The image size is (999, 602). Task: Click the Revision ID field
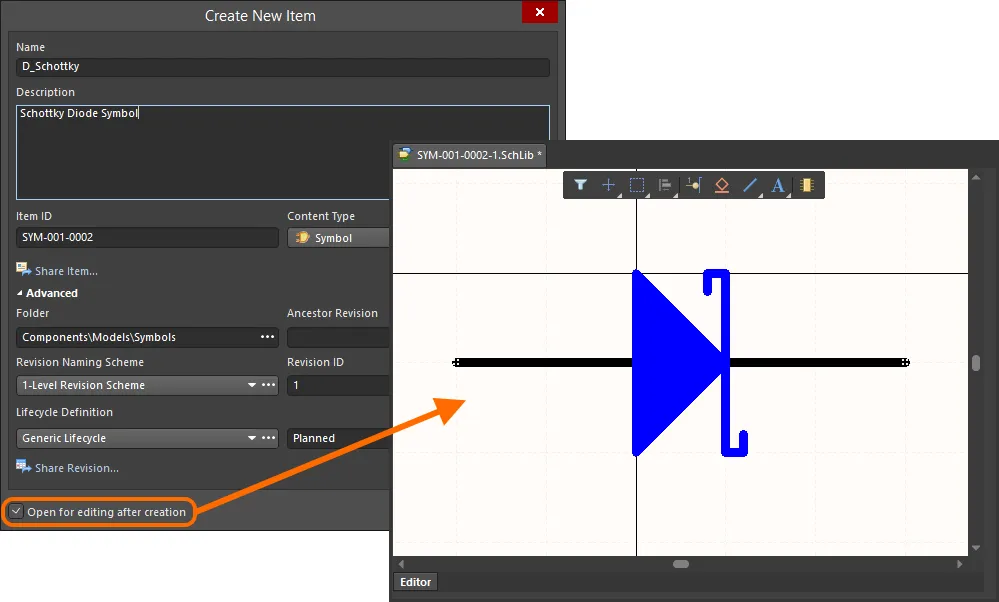tap(338, 385)
